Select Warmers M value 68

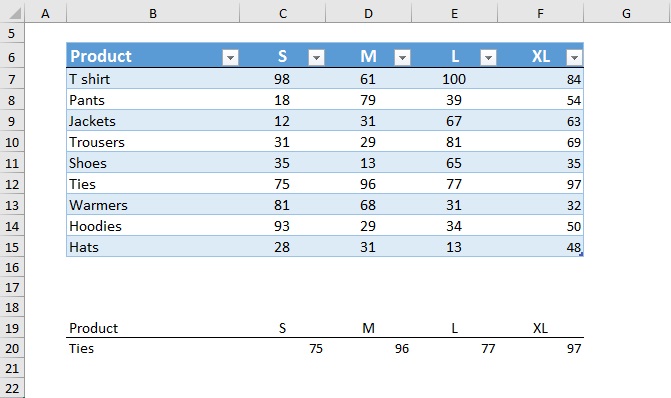click(368, 205)
